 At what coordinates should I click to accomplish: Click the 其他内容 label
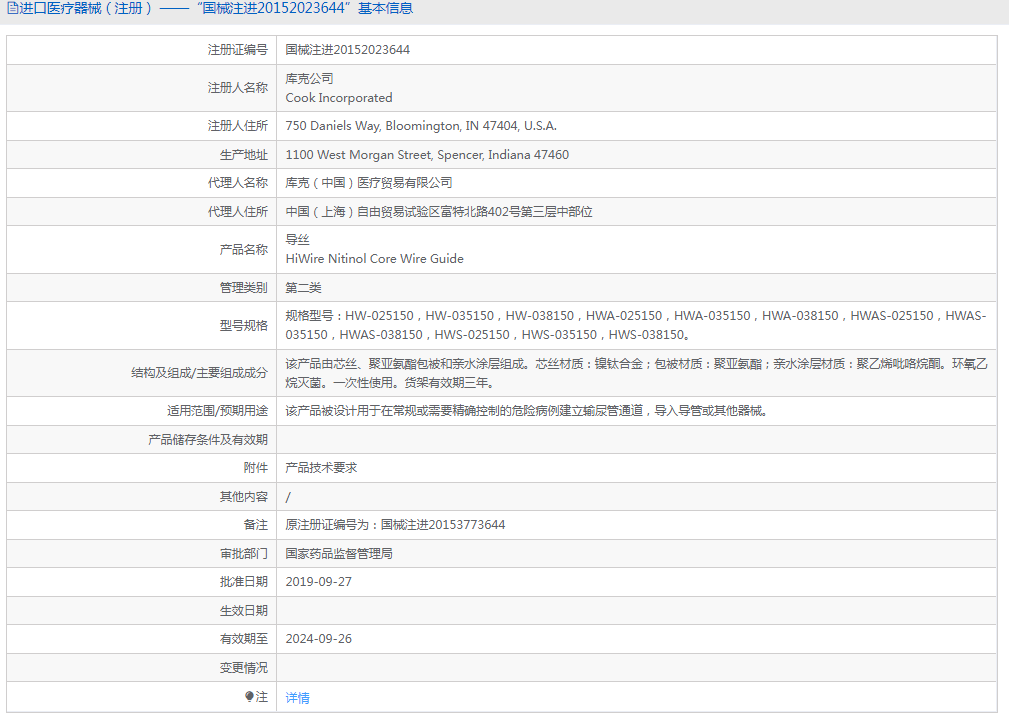(243, 497)
